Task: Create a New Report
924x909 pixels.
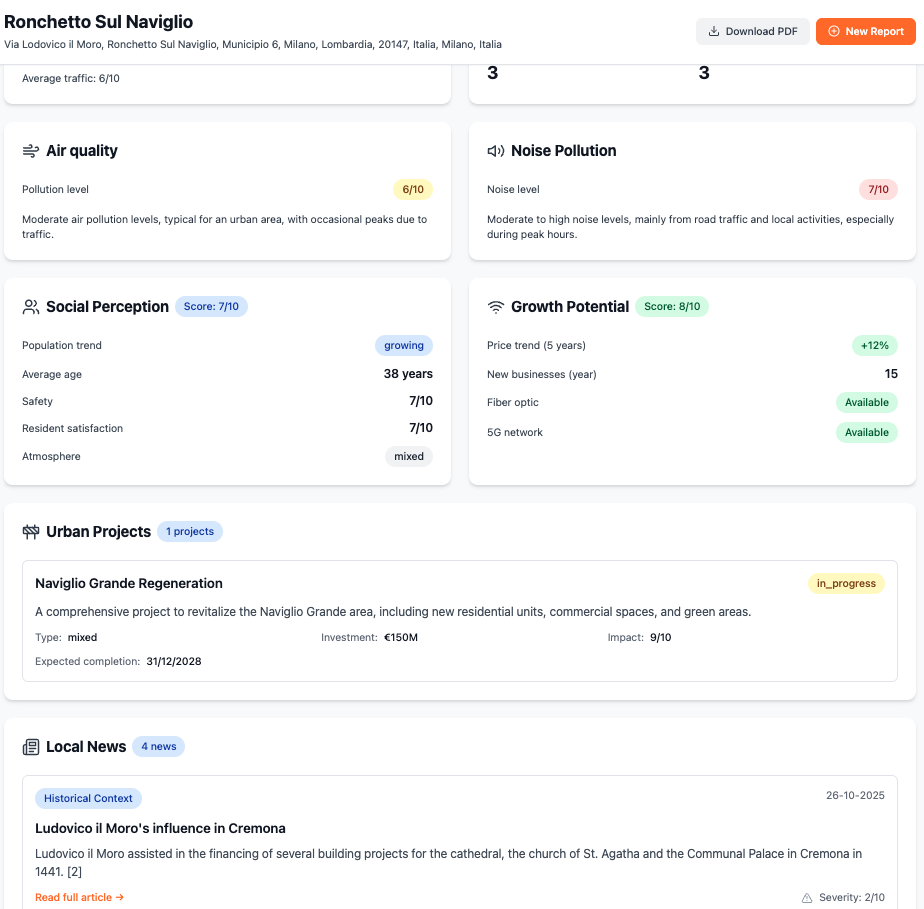Action: pyautogui.click(x=865, y=32)
